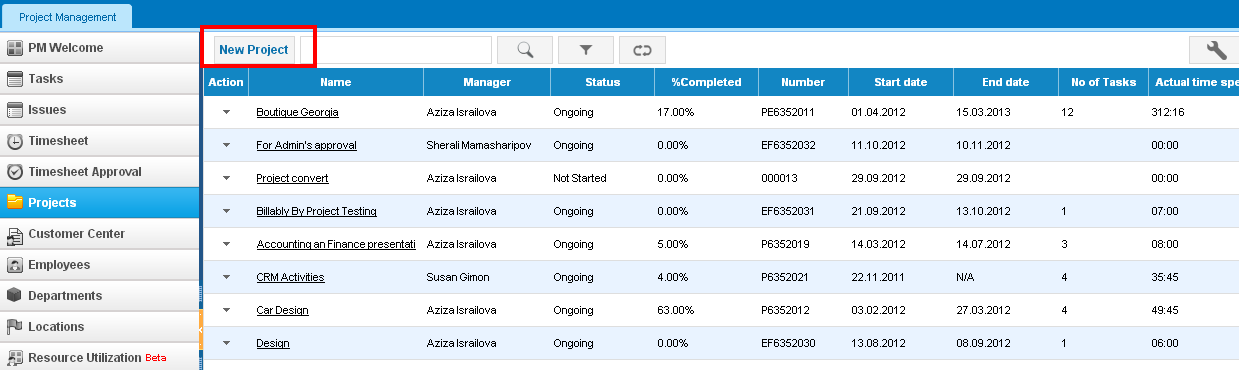Open the For Admin's approval project link
The height and width of the screenshot is (370, 1239).
click(306, 145)
